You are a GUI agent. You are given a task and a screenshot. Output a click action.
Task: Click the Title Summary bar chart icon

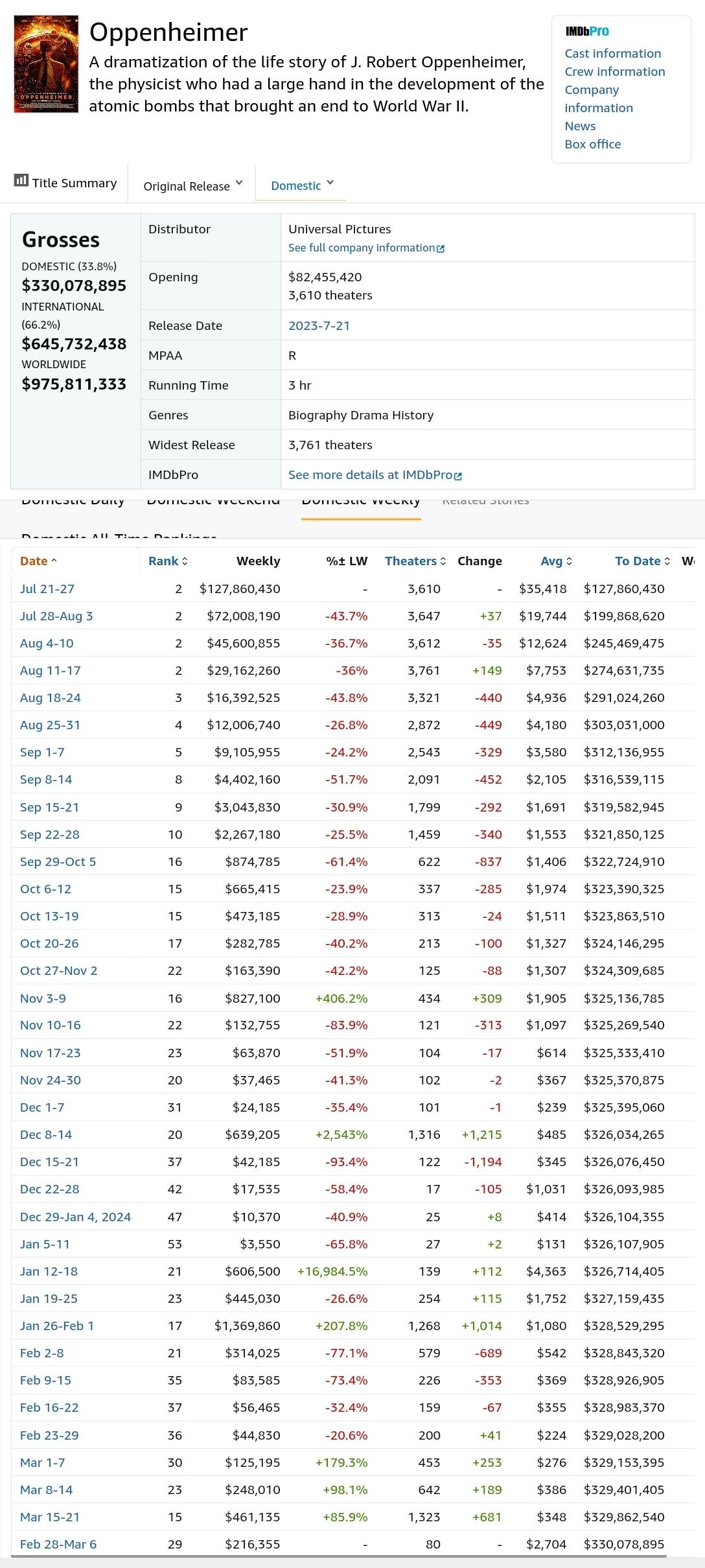click(21, 180)
